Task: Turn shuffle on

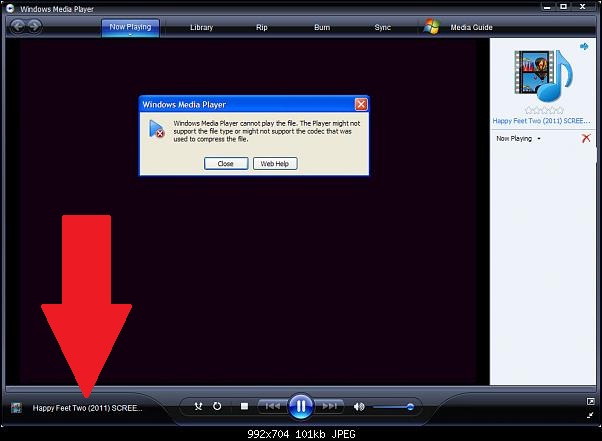Action: pyautogui.click(x=198, y=406)
